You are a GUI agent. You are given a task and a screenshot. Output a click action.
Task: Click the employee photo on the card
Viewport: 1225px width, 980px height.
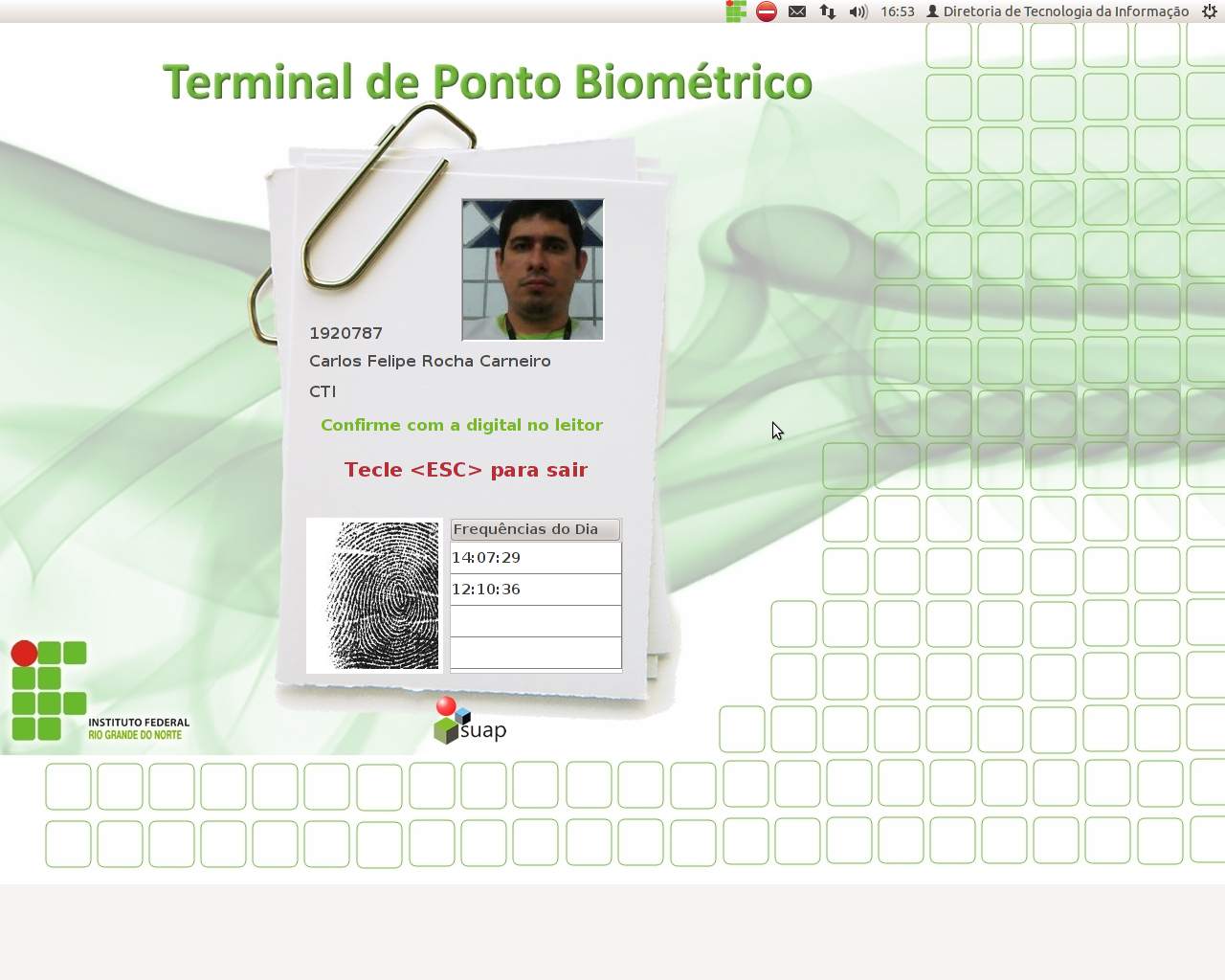(x=533, y=270)
